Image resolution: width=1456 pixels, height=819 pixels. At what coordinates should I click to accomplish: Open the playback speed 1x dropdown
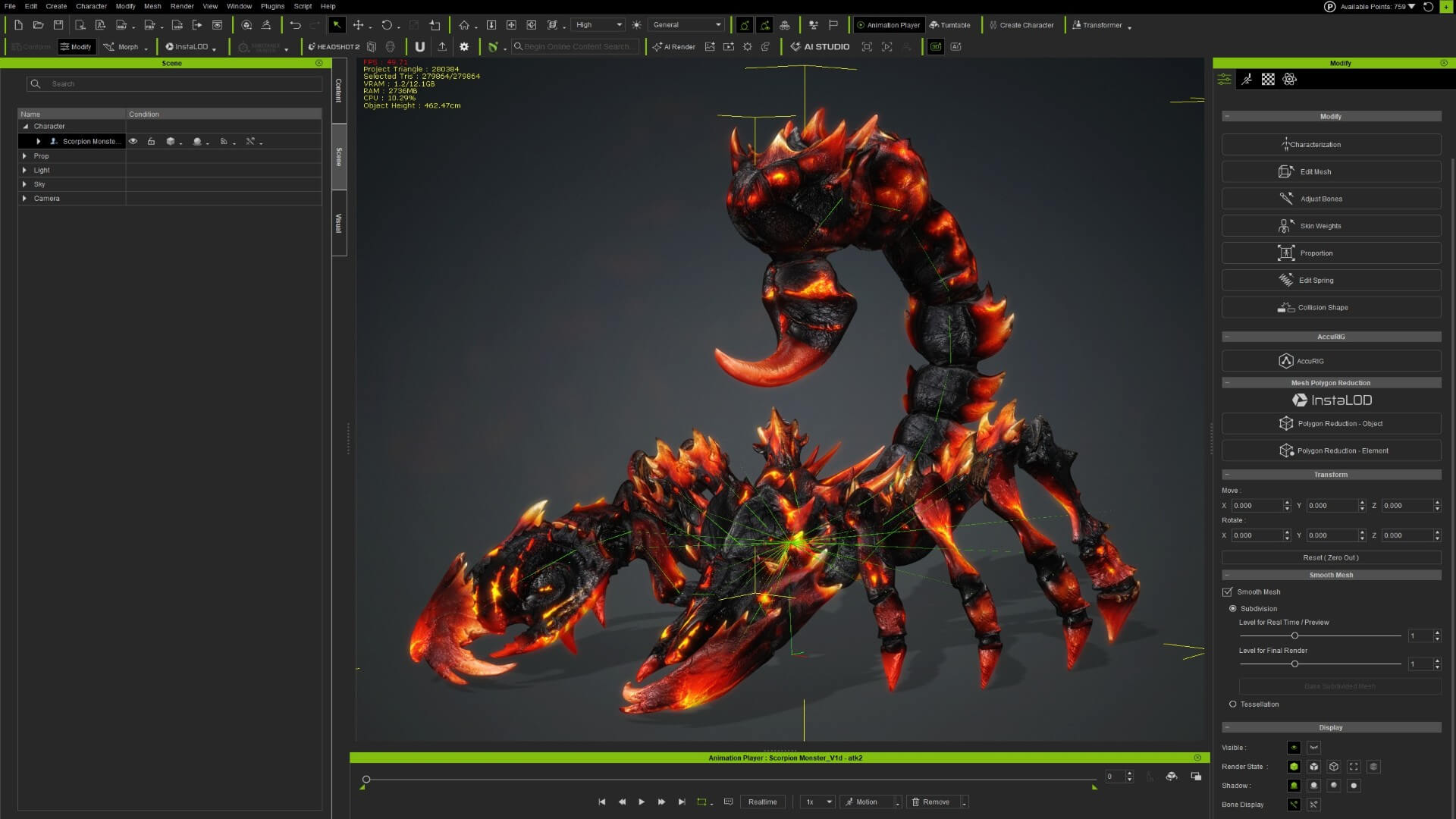[x=818, y=802]
